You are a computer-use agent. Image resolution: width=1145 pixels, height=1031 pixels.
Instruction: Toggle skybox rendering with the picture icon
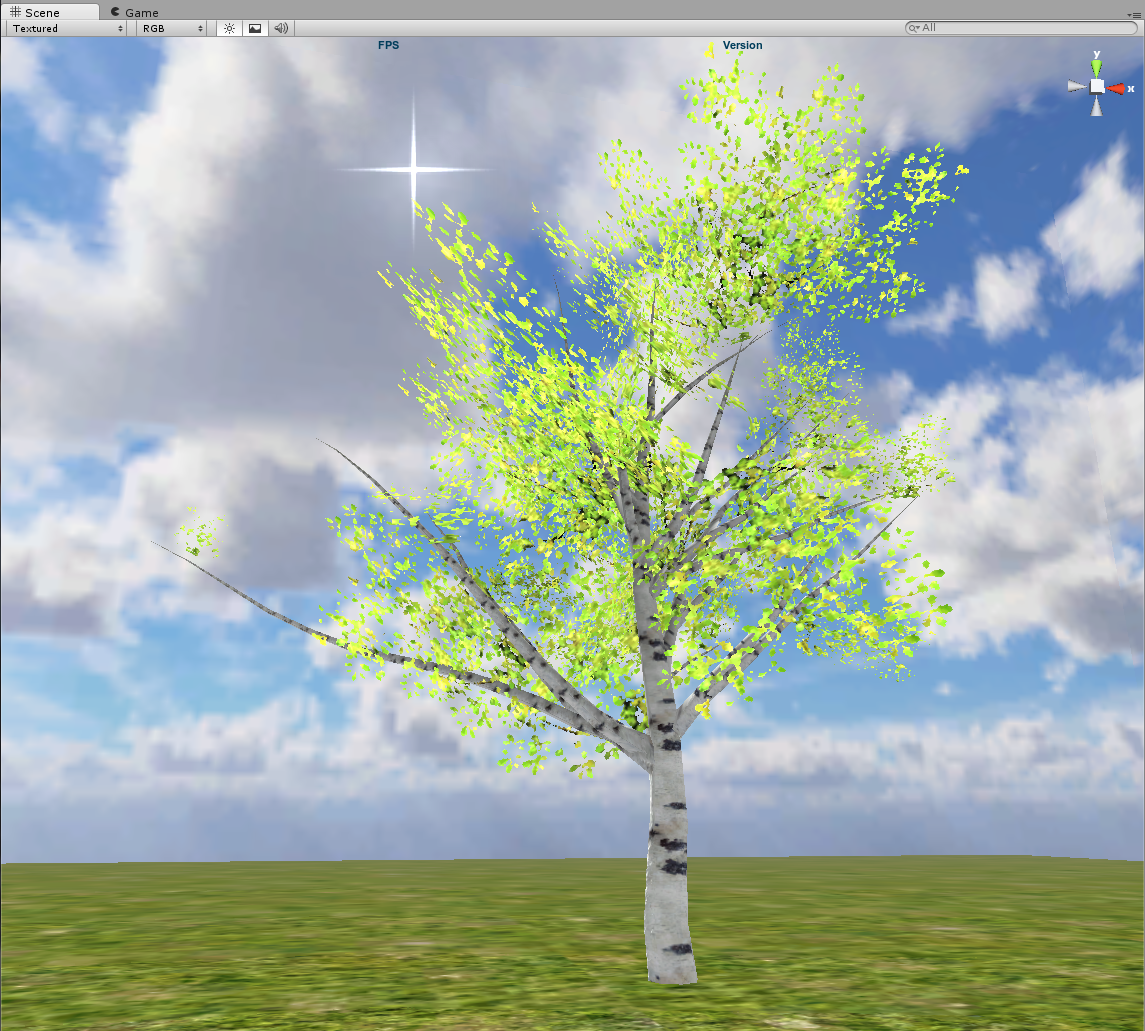tap(255, 28)
